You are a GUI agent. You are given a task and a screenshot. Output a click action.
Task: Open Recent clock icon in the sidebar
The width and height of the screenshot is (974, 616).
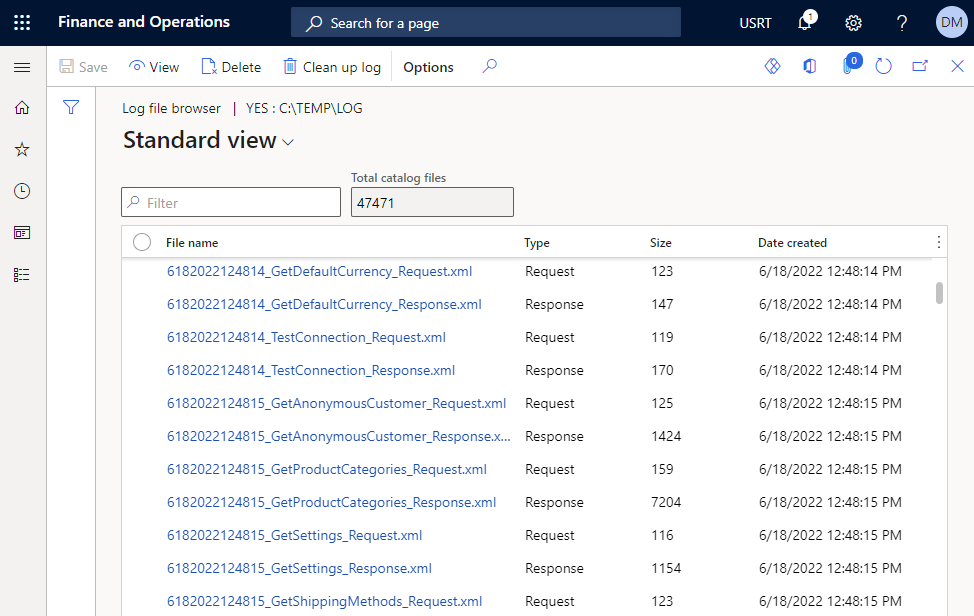click(x=22, y=191)
